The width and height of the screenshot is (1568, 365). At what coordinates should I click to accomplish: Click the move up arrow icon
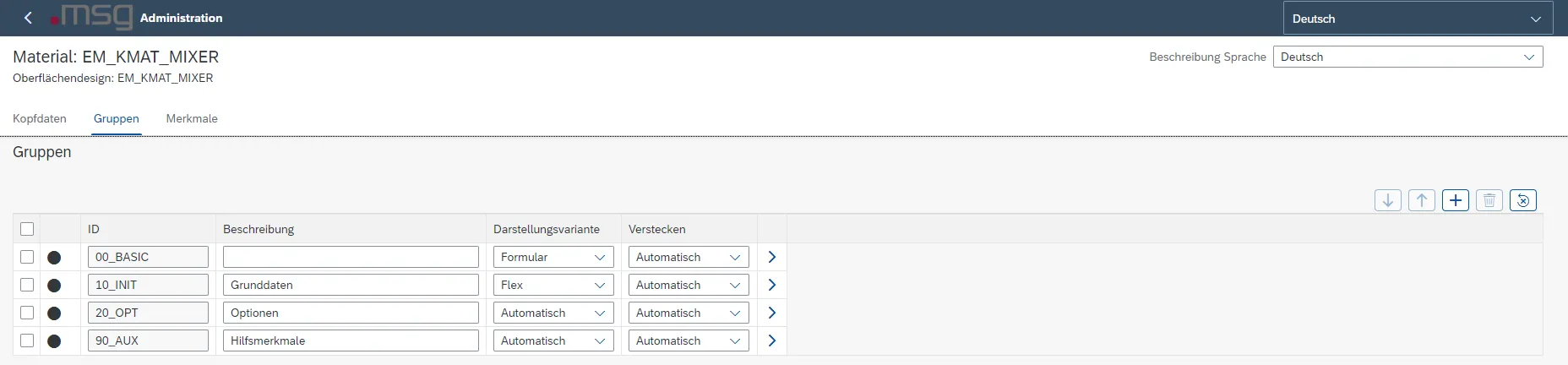(1421, 200)
